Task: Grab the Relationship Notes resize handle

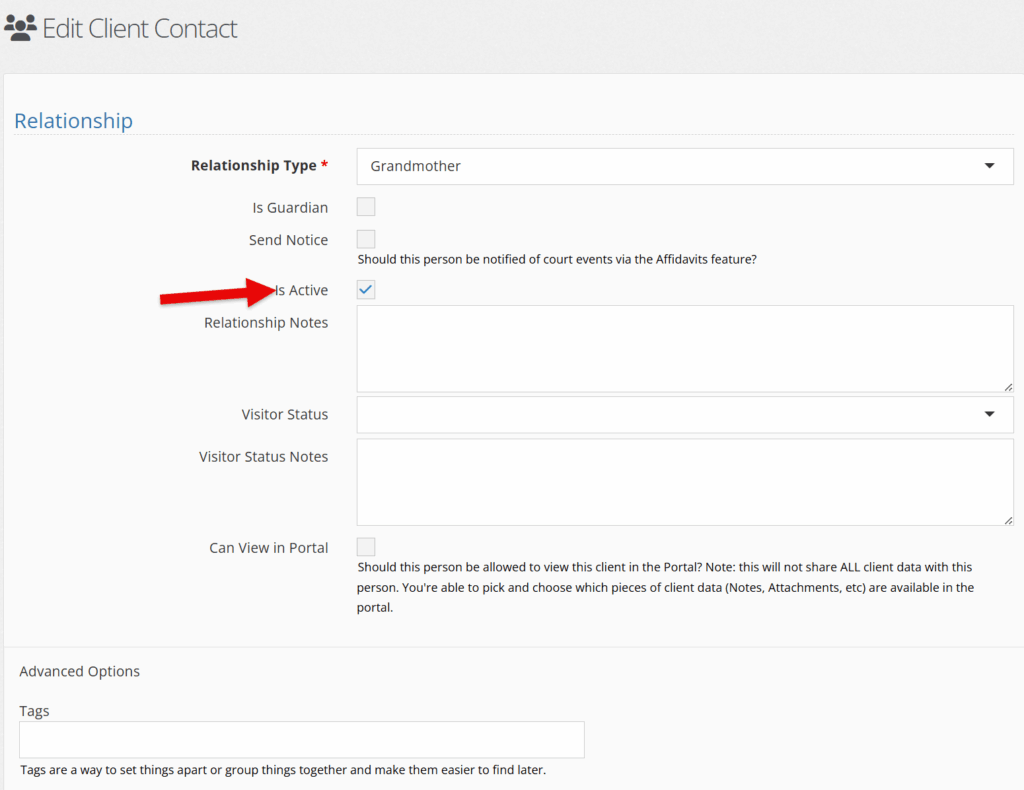Action: 1008,386
